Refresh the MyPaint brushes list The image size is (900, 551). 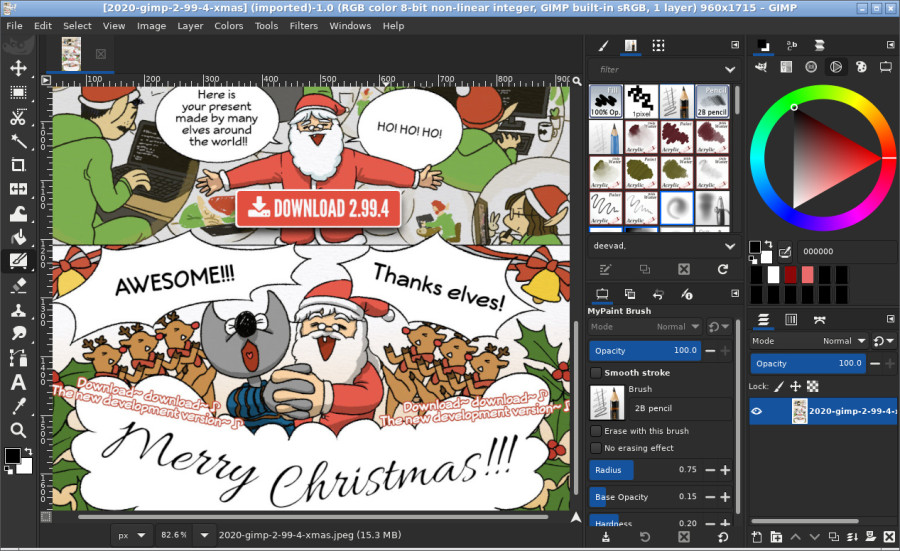pyautogui.click(x=723, y=269)
